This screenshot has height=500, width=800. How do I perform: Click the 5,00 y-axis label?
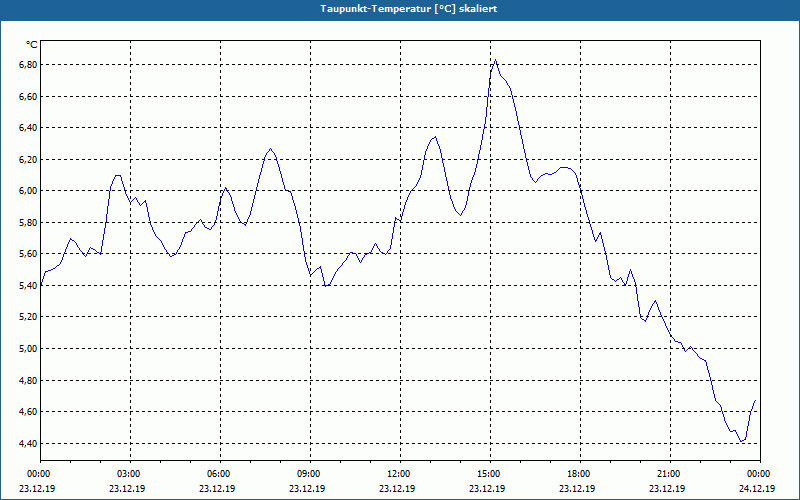[28, 348]
